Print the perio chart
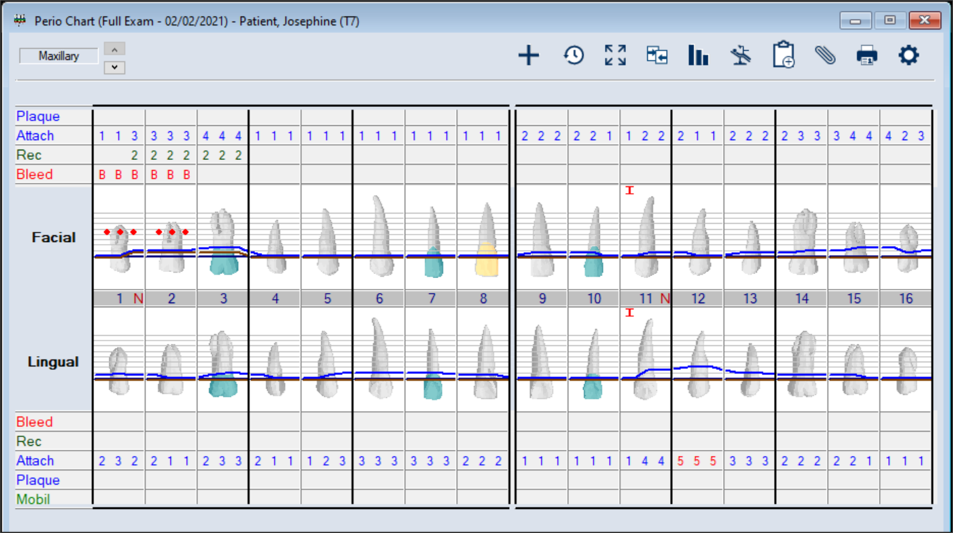 867,55
